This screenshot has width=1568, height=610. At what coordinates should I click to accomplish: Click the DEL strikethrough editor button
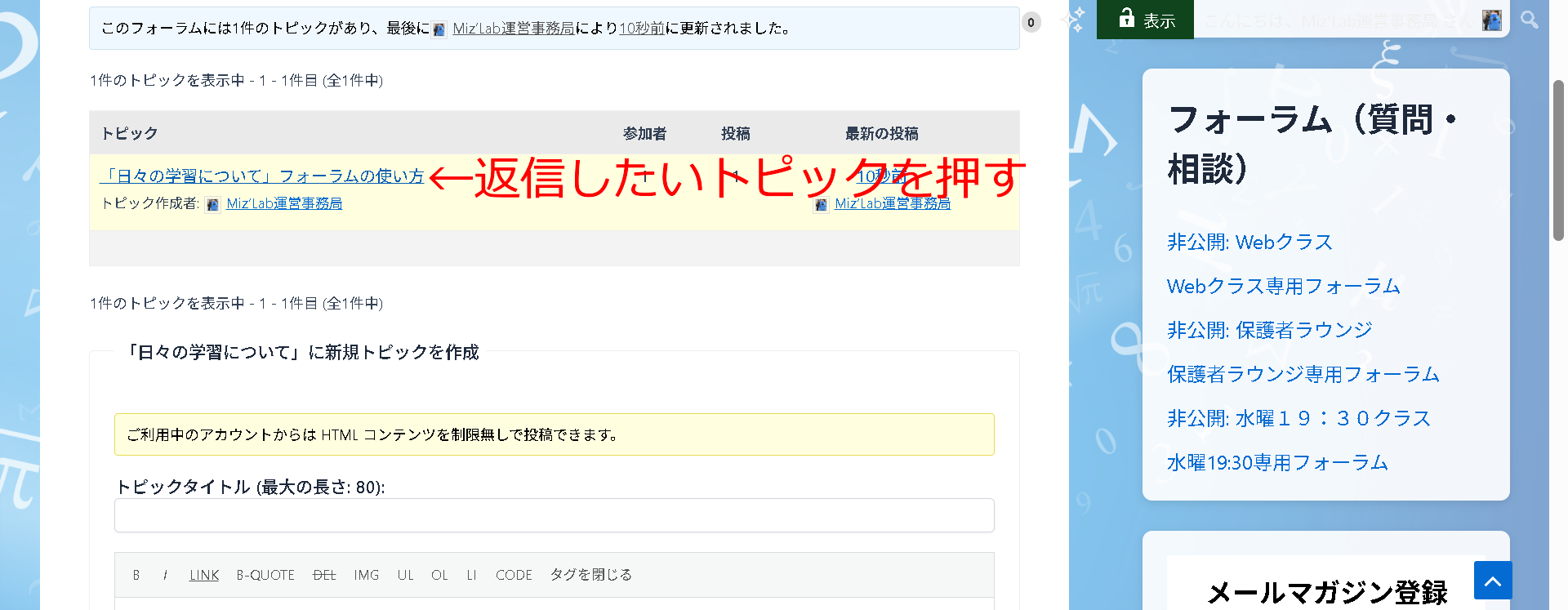(324, 575)
